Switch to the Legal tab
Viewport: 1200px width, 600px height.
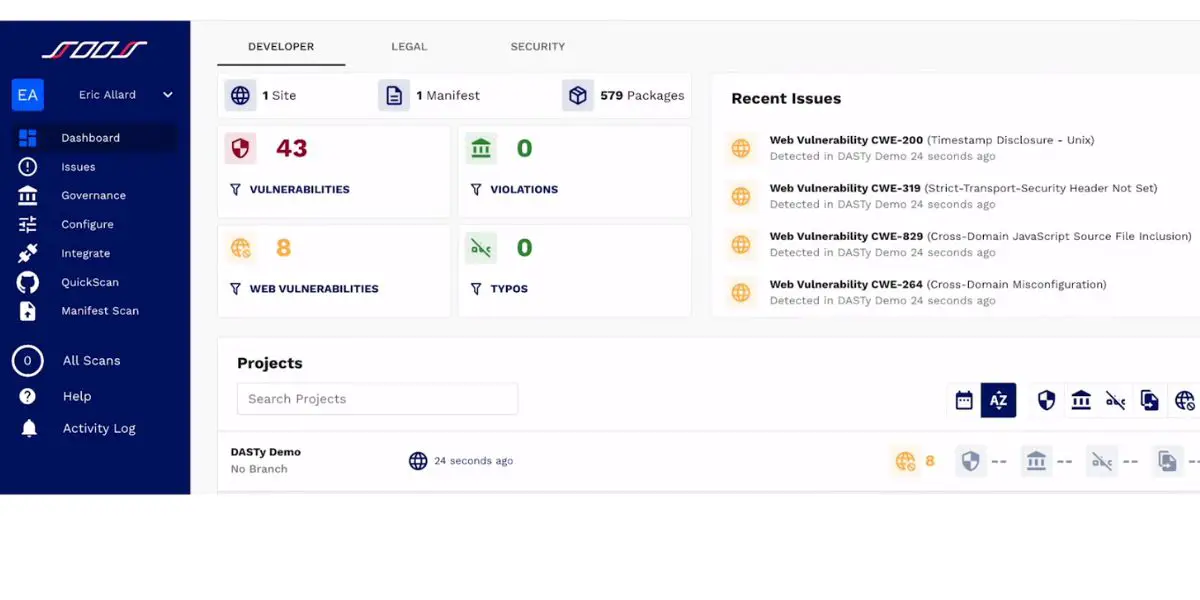click(409, 47)
